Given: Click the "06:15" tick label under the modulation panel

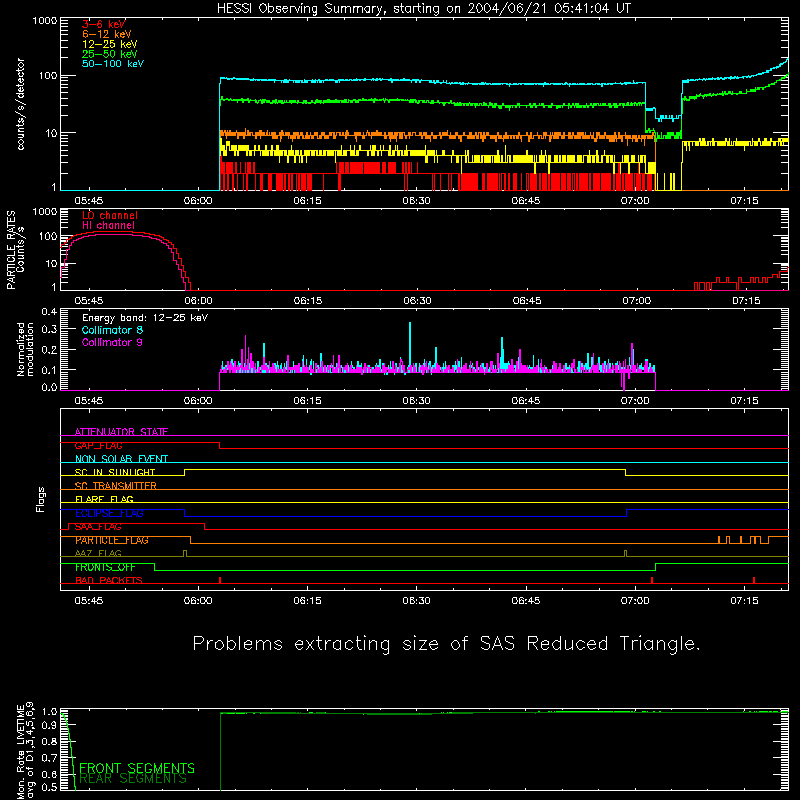Looking at the screenshot, I should coord(307,401).
